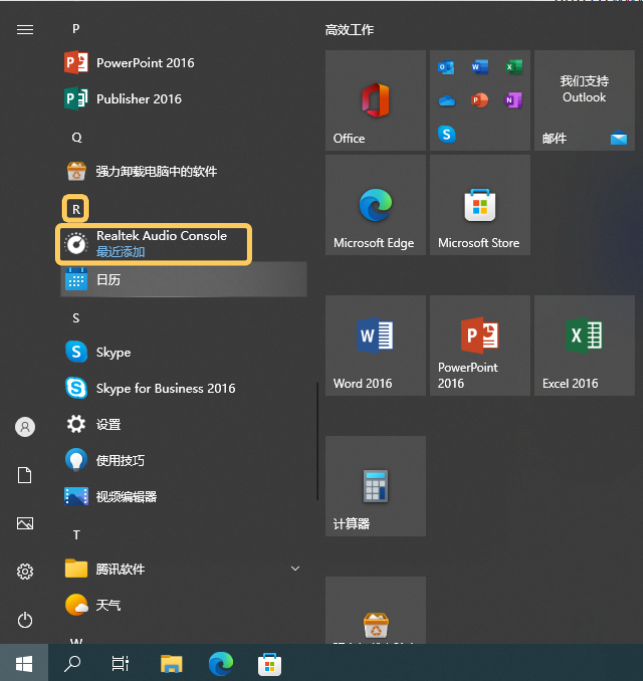Launch Microsoft Edge from the taskbar
Screen dimensions: 643x681
coord(221,663)
